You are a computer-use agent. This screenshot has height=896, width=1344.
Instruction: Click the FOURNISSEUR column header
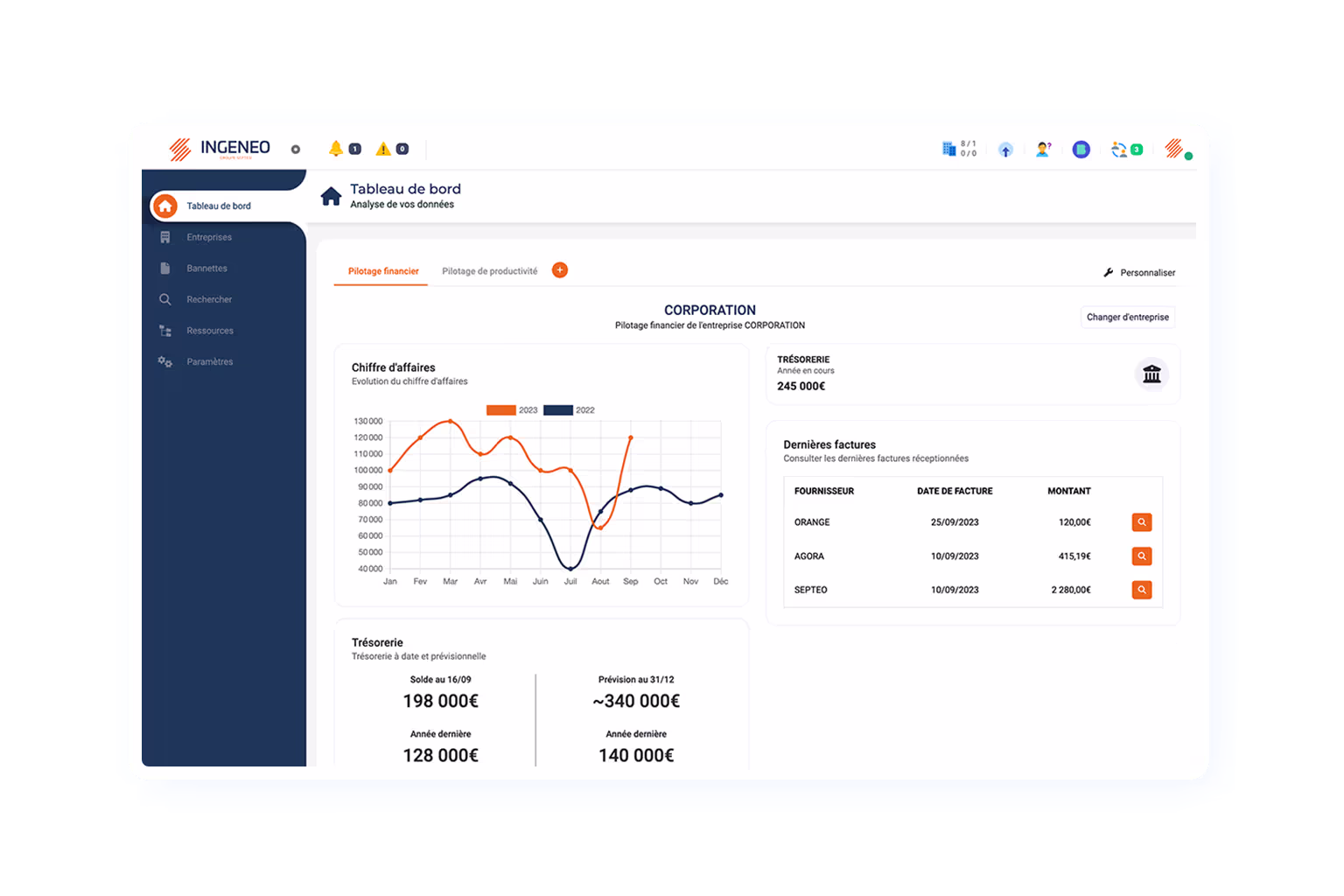(824, 492)
